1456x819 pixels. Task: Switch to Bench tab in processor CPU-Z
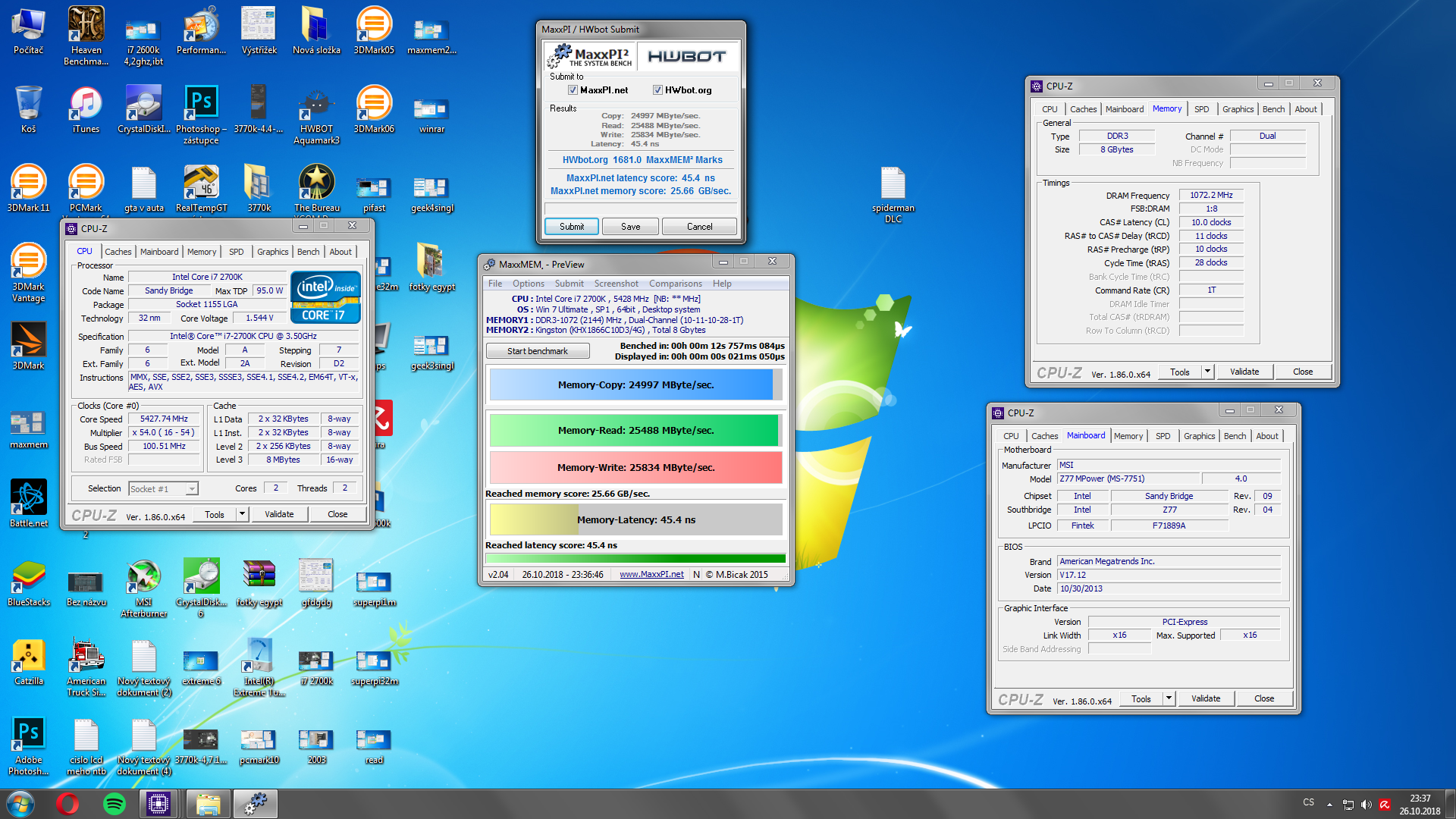(x=308, y=252)
